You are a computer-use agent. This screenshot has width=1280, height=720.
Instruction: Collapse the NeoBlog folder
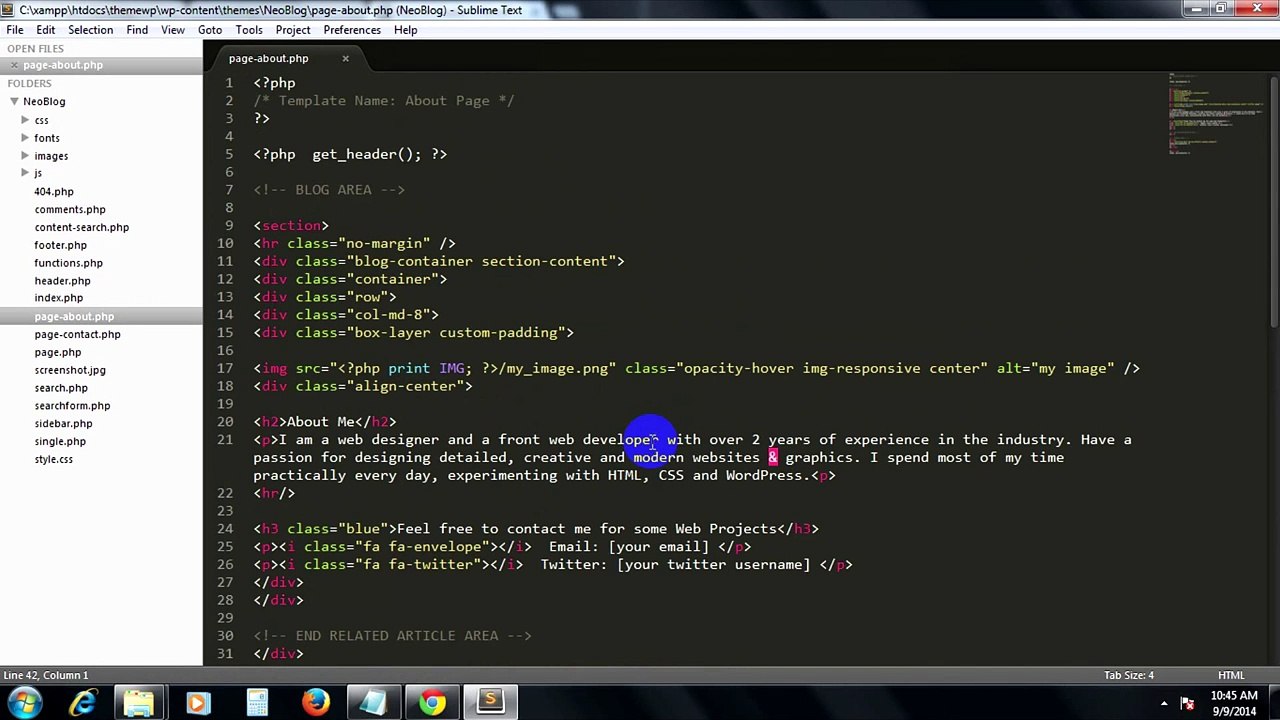tap(14, 101)
